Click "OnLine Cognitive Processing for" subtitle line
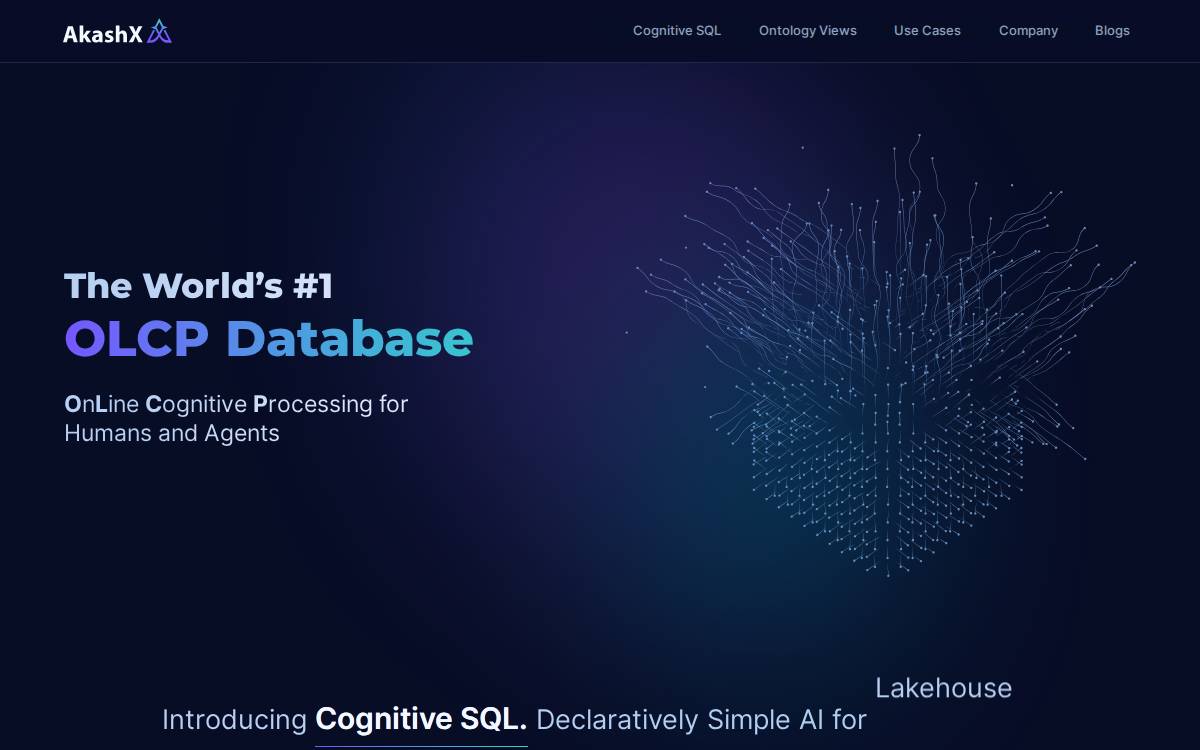The height and width of the screenshot is (750, 1200). coord(236,404)
